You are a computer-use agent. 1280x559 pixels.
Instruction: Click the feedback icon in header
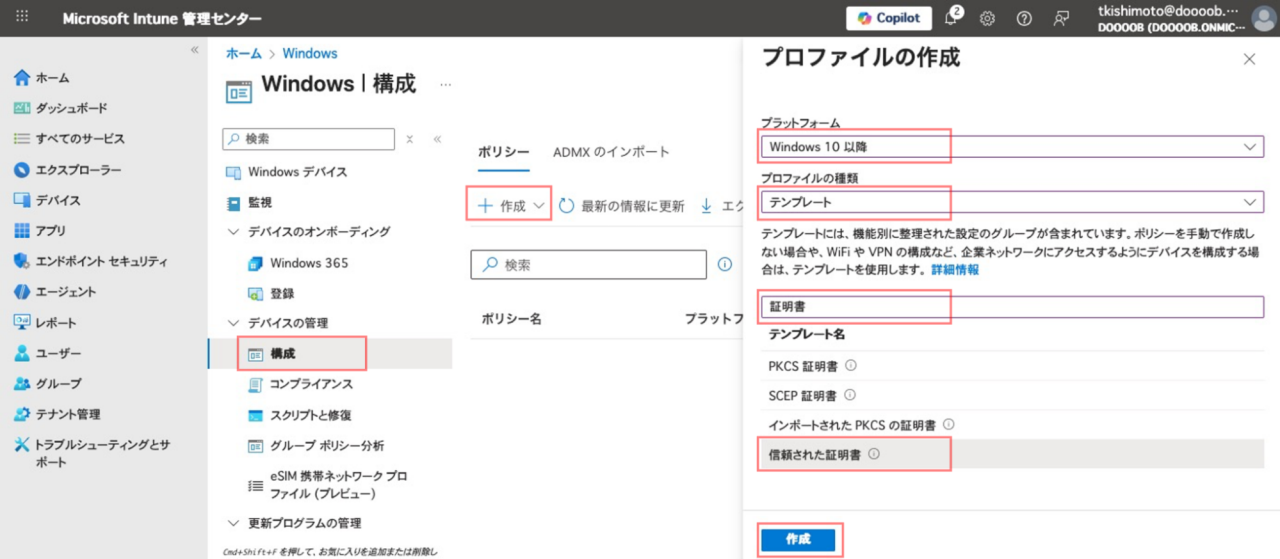point(1061,18)
